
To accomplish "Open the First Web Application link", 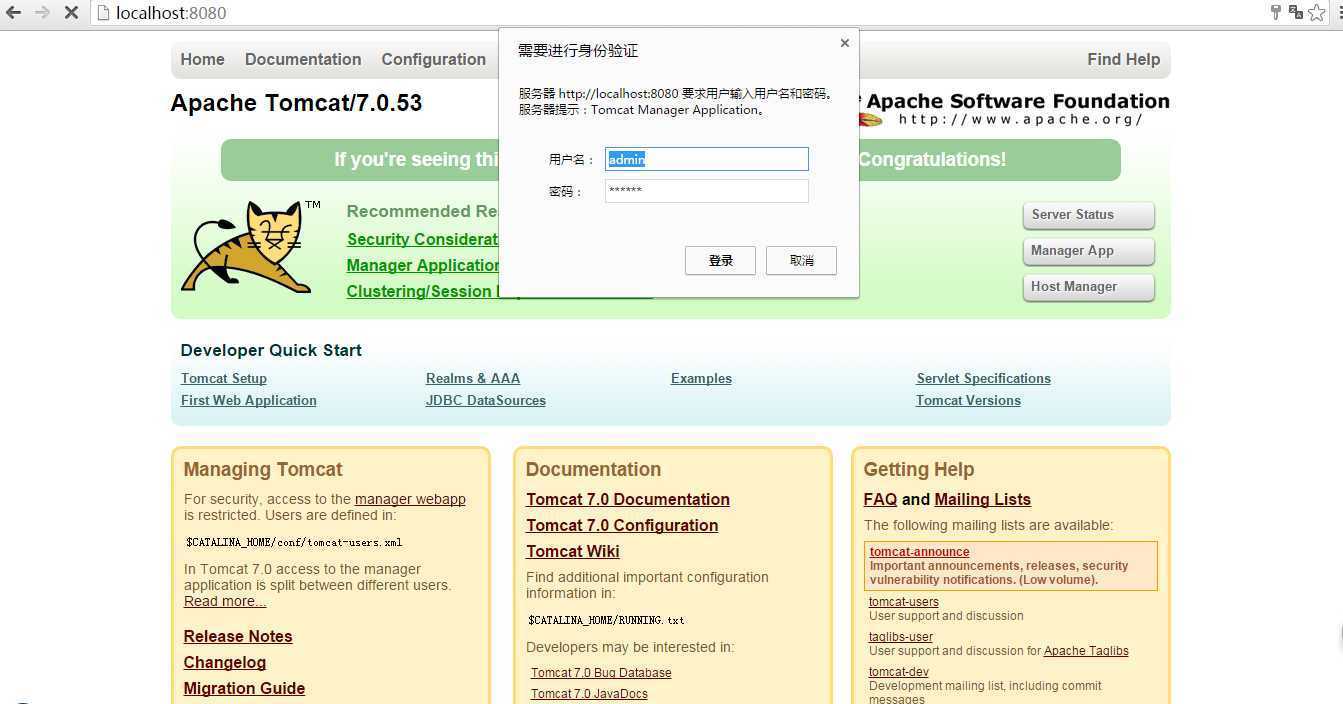I will pyautogui.click(x=249, y=400).
